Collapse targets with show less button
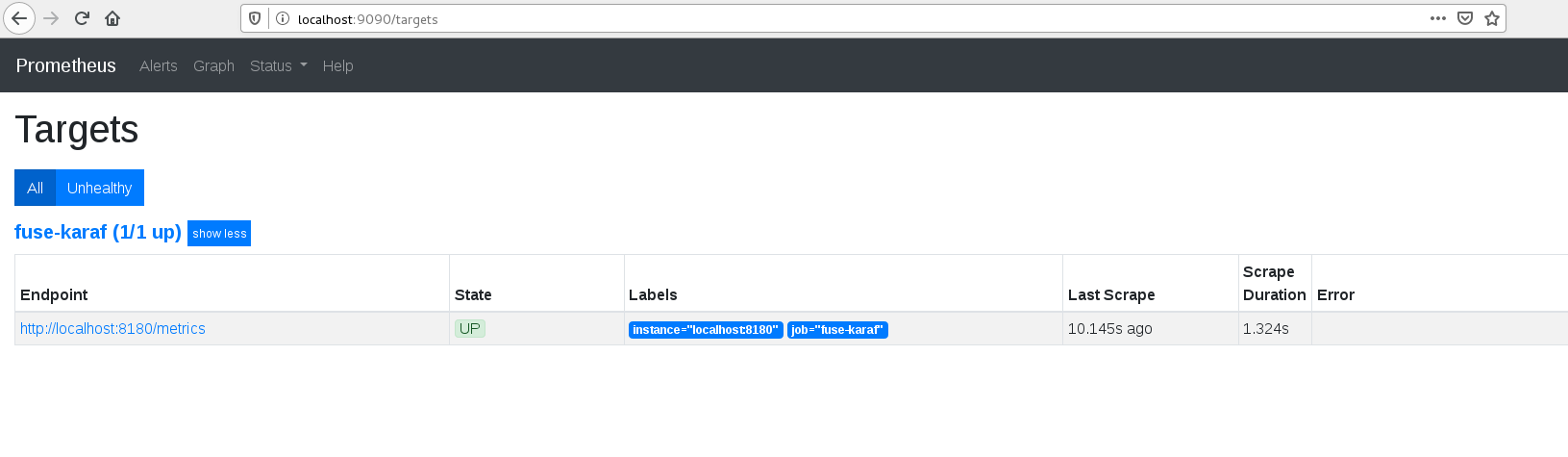Screen dimensions: 1568x457 click(x=219, y=233)
